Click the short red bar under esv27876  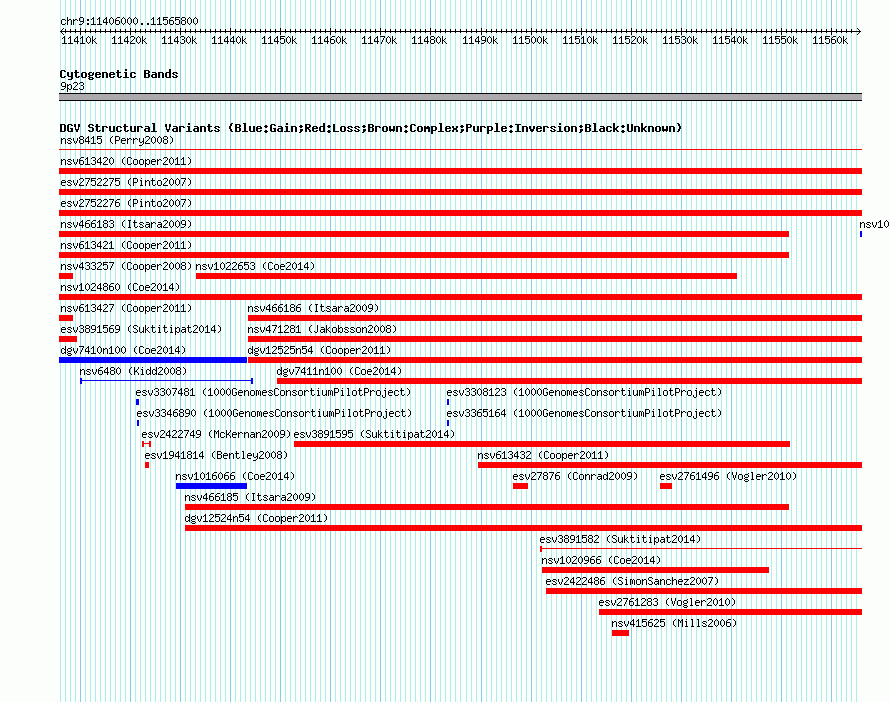tap(520, 486)
